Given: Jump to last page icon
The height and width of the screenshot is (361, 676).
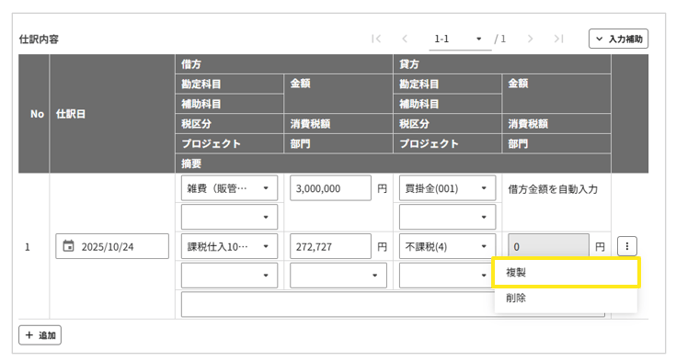Looking at the screenshot, I should pyautogui.click(x=559, y=39).
